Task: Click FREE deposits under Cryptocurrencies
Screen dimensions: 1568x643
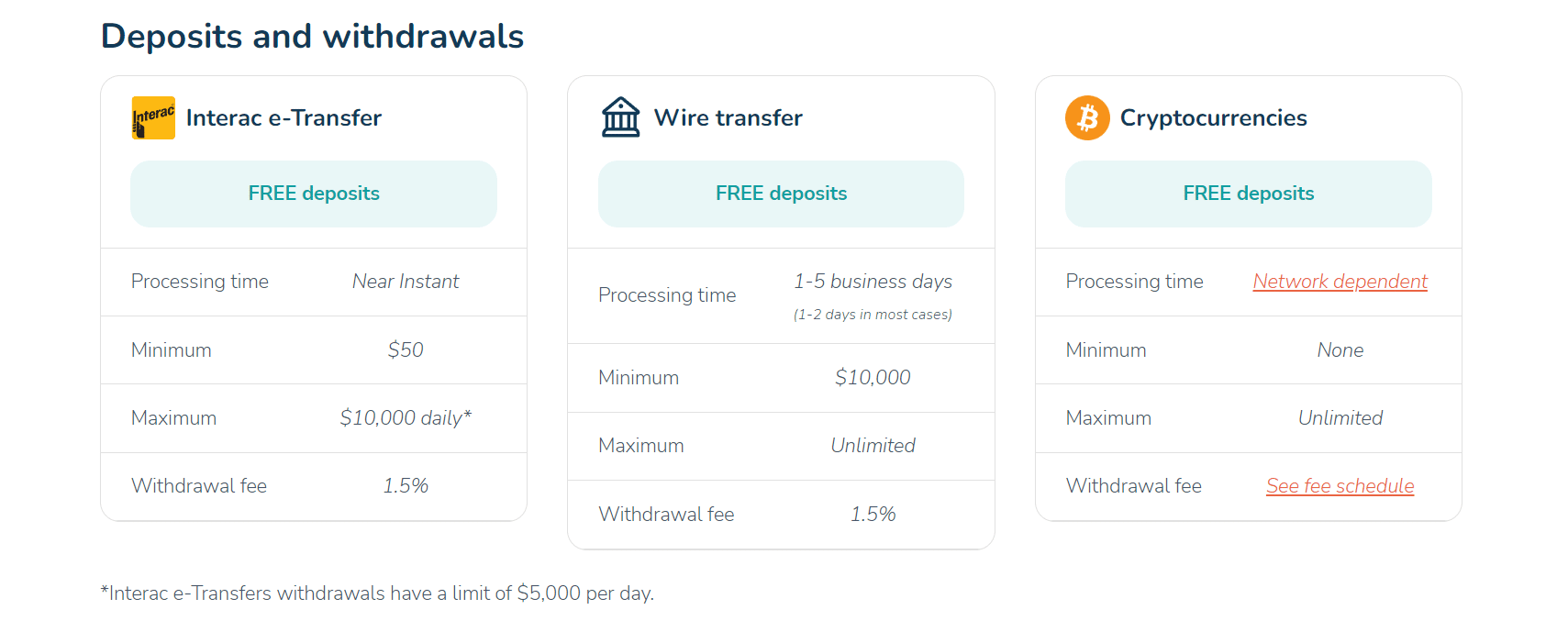Action: [1248, 194]
